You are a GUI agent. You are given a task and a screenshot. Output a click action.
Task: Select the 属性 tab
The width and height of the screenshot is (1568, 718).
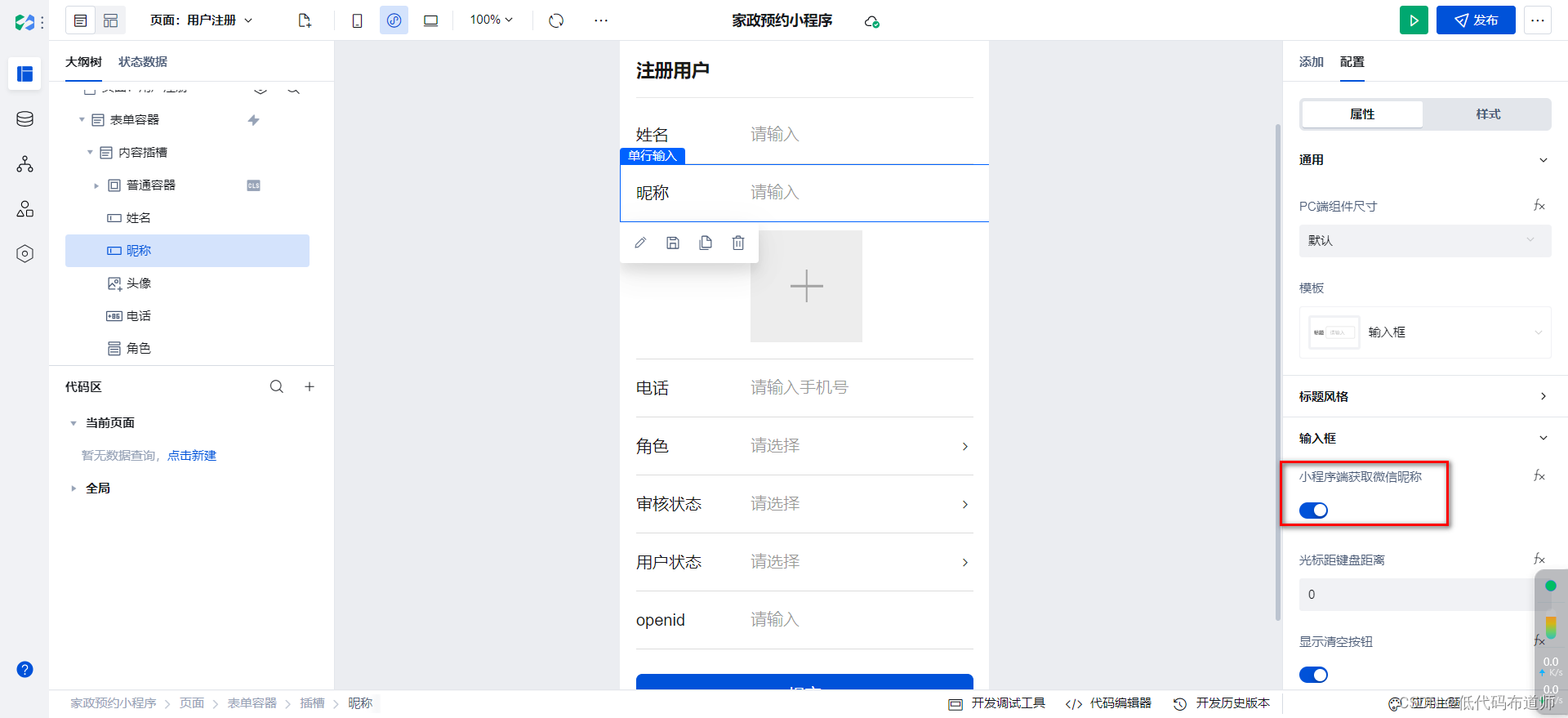[1362, 114]
